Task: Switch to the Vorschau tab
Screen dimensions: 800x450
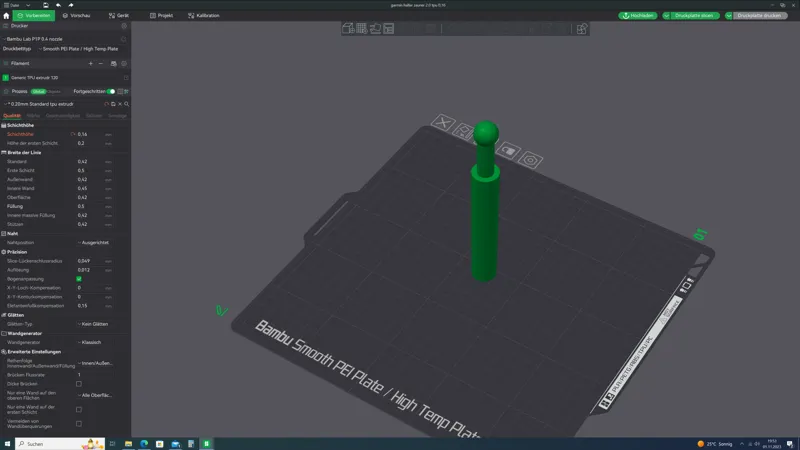Action: point(77,16)
